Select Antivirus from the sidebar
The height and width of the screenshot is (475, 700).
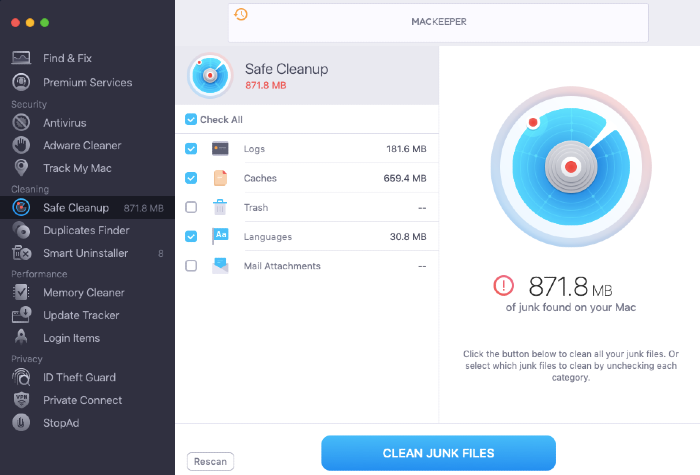65,123
